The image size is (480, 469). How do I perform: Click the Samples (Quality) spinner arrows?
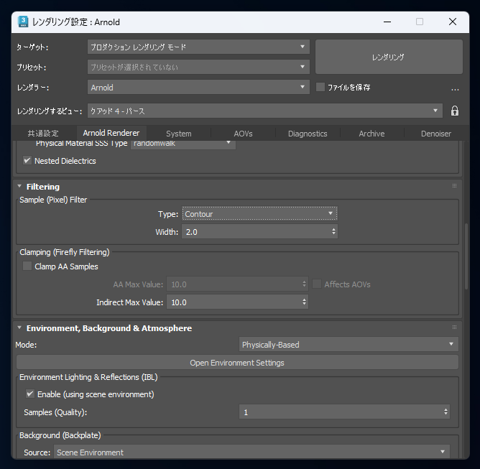point(446,412)
